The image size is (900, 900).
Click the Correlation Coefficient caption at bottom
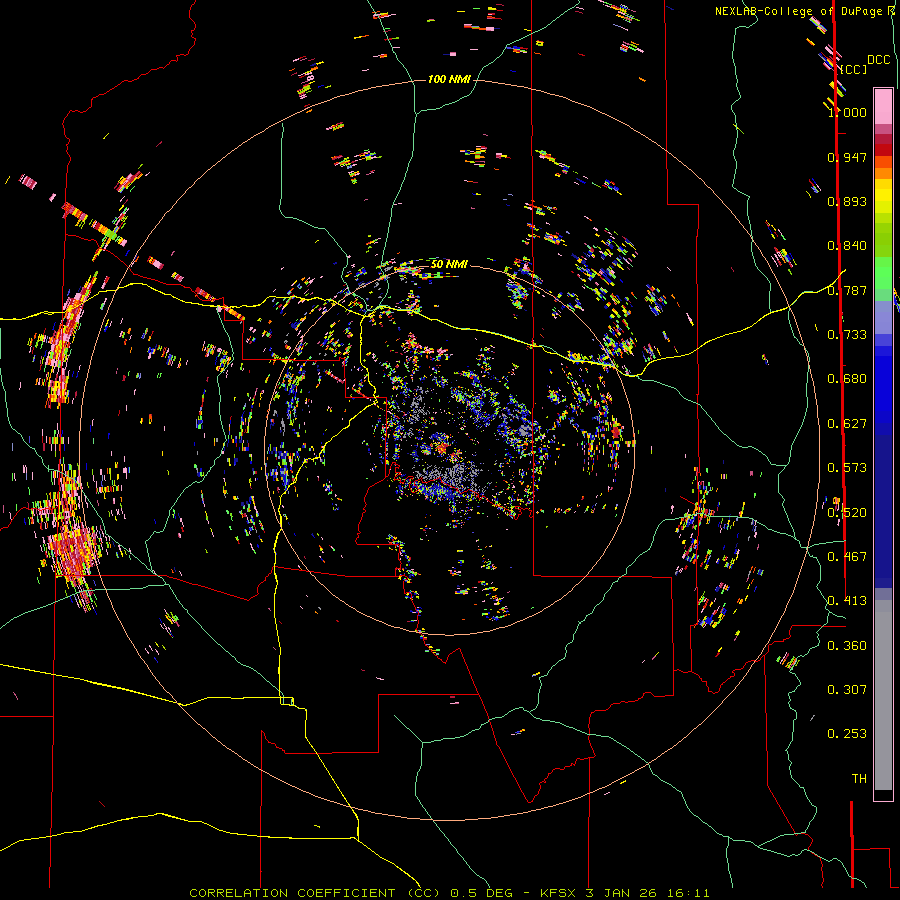click(x=449, y=893)
